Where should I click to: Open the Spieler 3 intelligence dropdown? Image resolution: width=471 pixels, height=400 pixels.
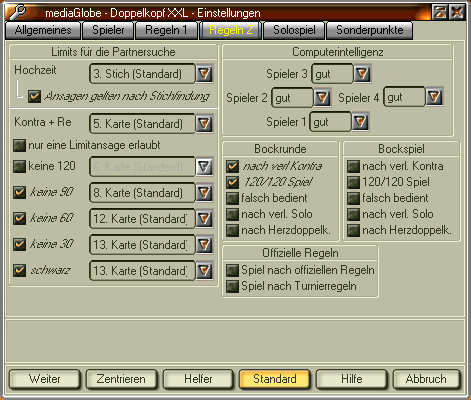[362, 74]
